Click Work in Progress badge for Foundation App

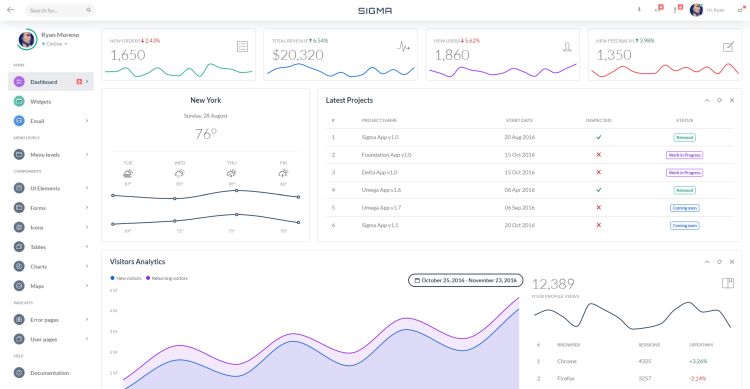pyautogui.click(x=684, y=155)
